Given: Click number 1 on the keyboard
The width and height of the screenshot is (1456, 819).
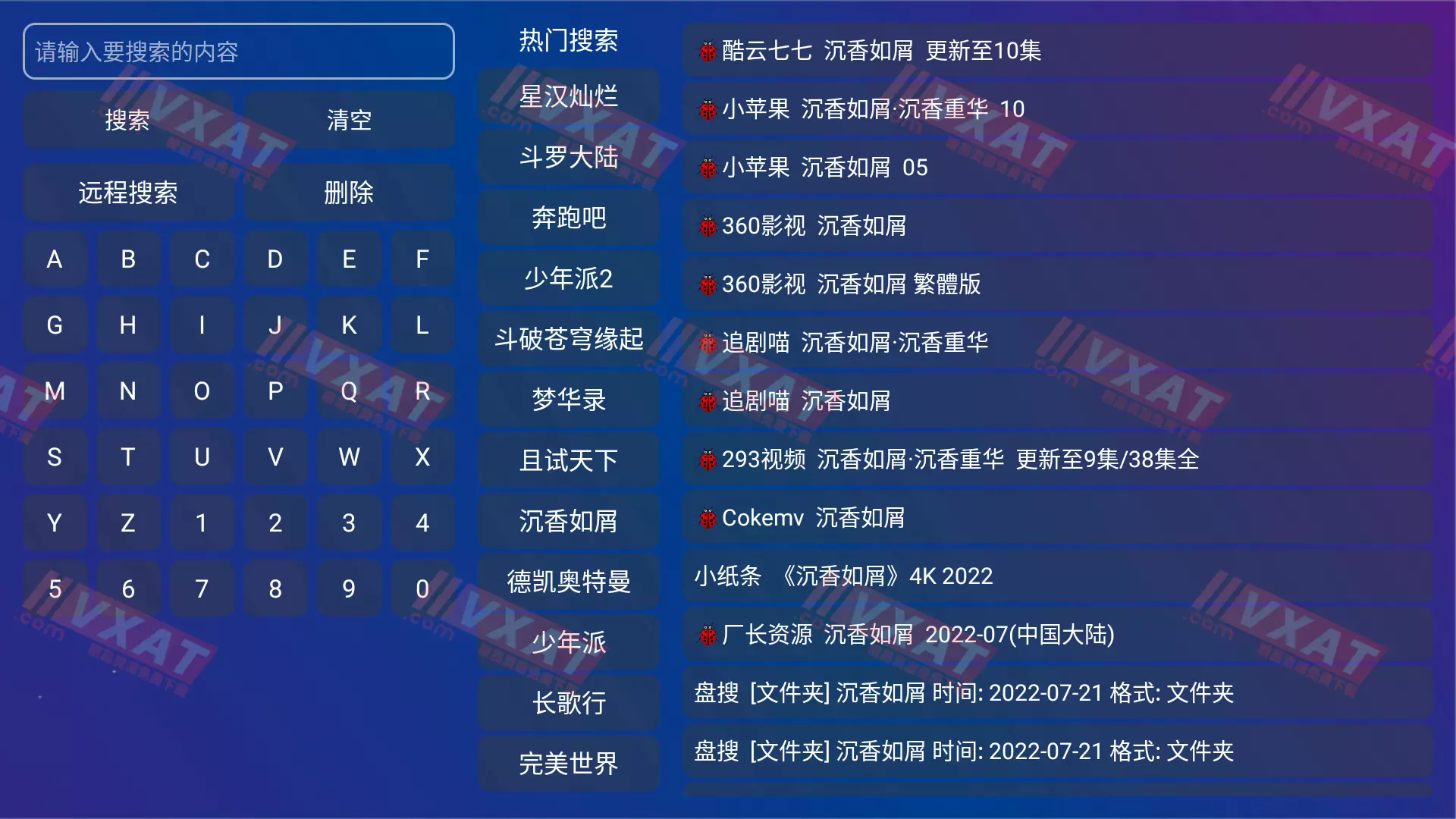Looking at the screenshot, I should (201, 522).
